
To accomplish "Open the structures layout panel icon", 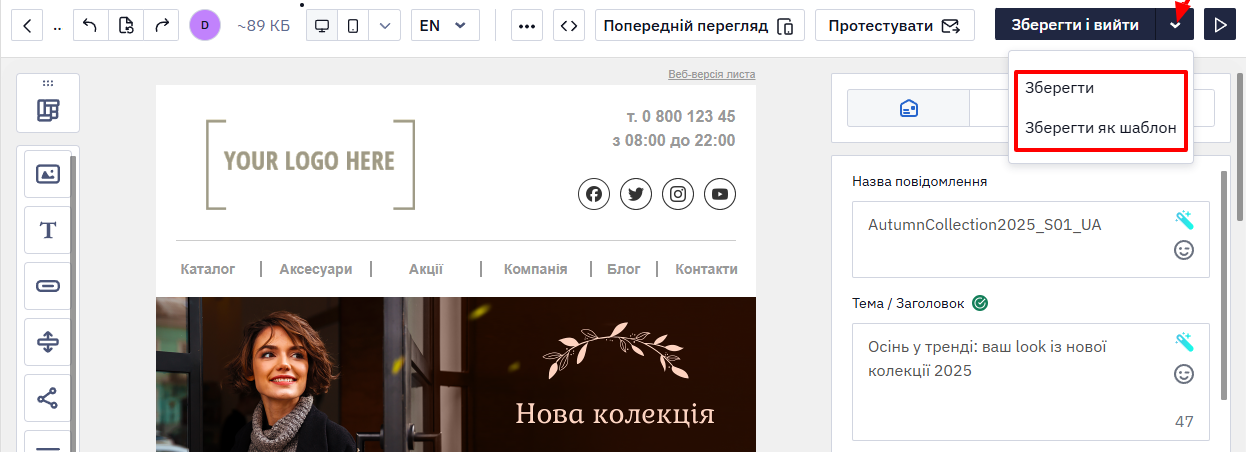I will pyautogui.click(x=48, y=110).
